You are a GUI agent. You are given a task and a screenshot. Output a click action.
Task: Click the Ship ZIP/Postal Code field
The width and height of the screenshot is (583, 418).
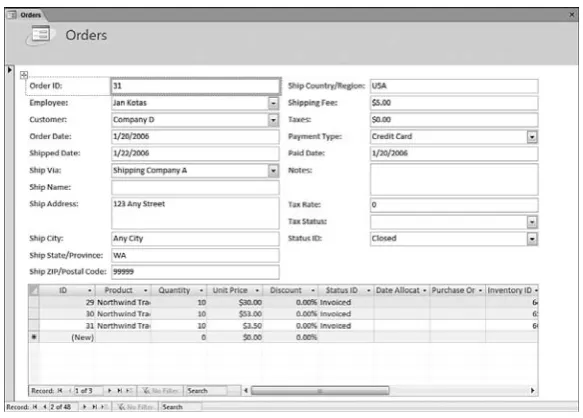pos(195,272)
